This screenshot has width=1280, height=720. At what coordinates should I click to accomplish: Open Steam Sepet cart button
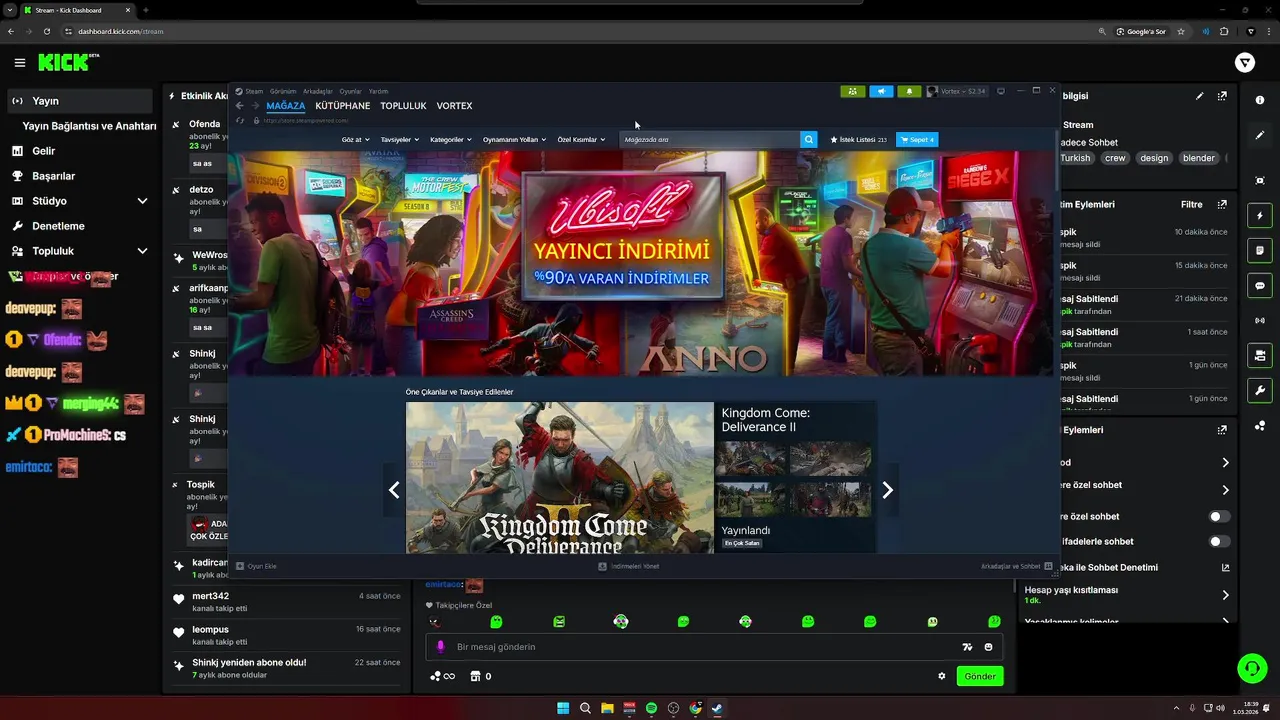tap(917, 140)
